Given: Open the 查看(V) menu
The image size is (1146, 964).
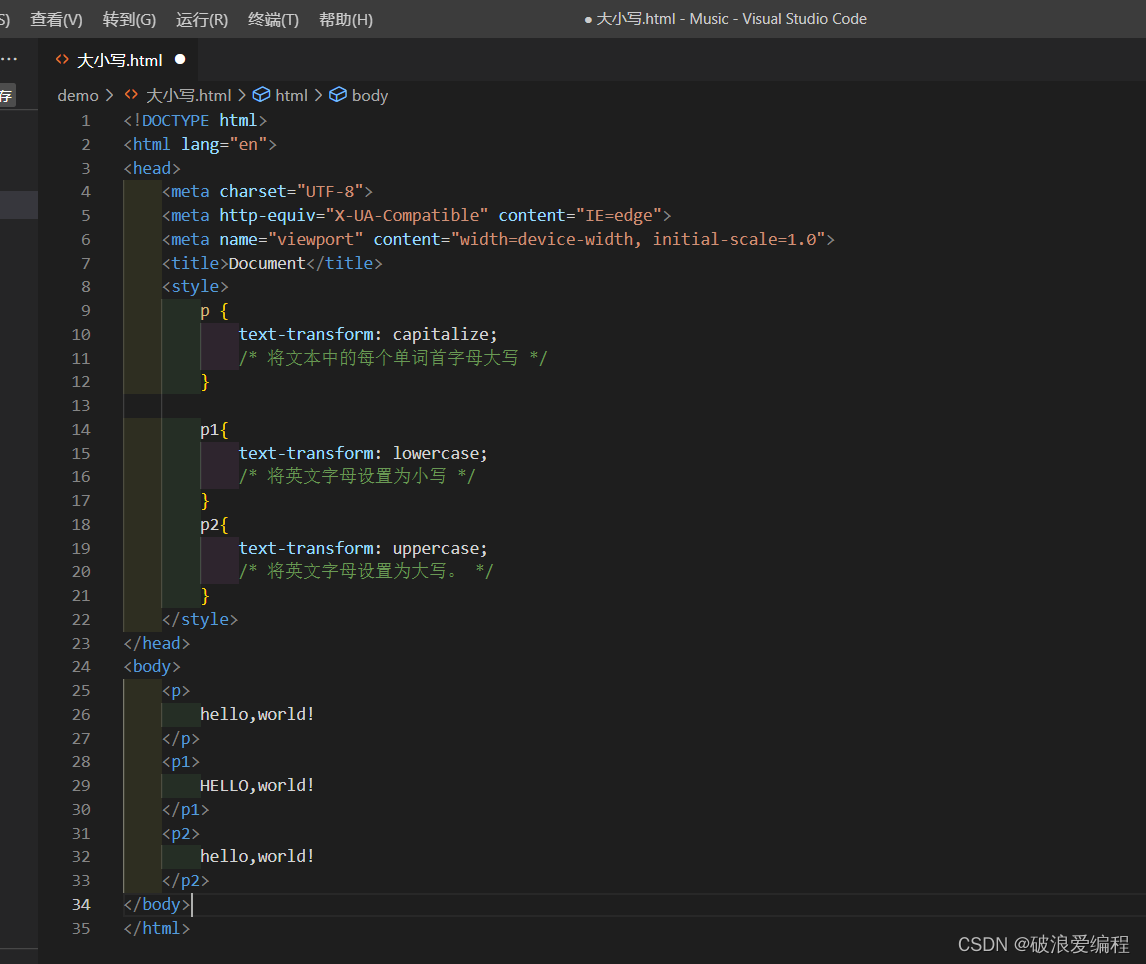Looking at the screenshot, I should 56,20.
